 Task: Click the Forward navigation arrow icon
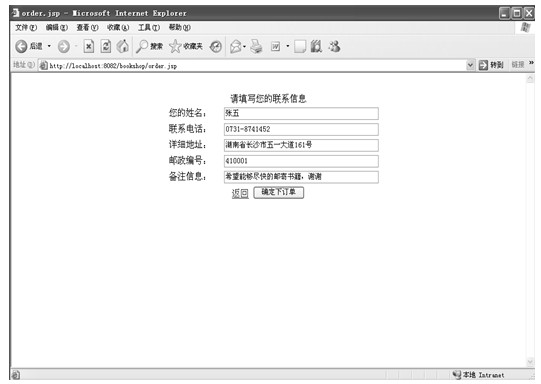[x=63, y=46]
